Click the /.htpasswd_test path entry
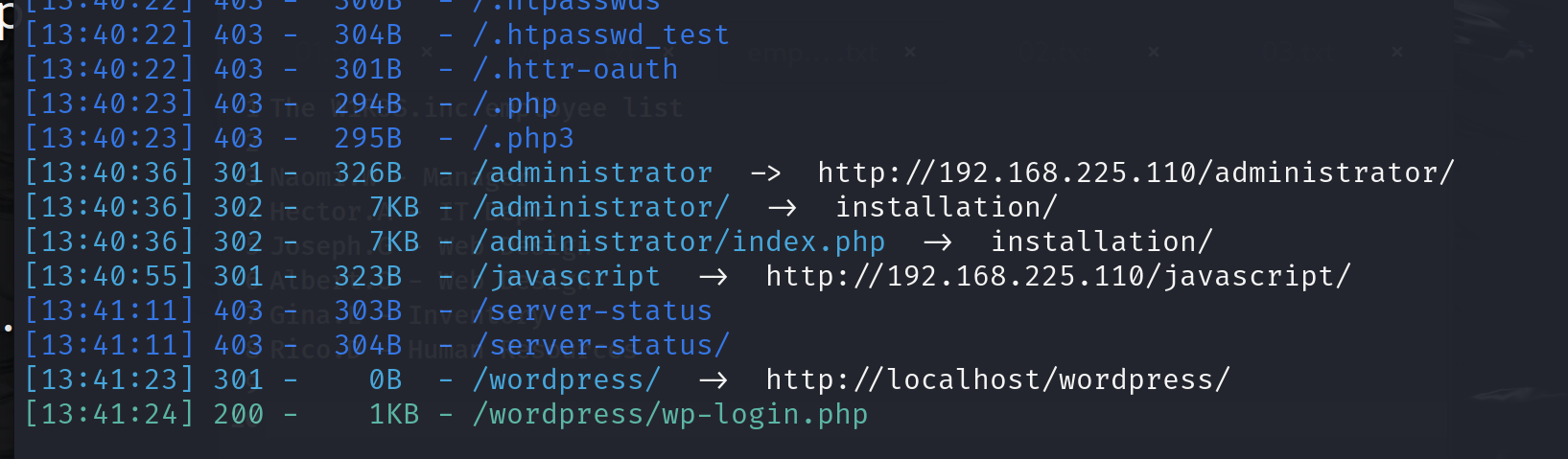Viewport: 1568px width, 459px height. click(x=601, y=35)
